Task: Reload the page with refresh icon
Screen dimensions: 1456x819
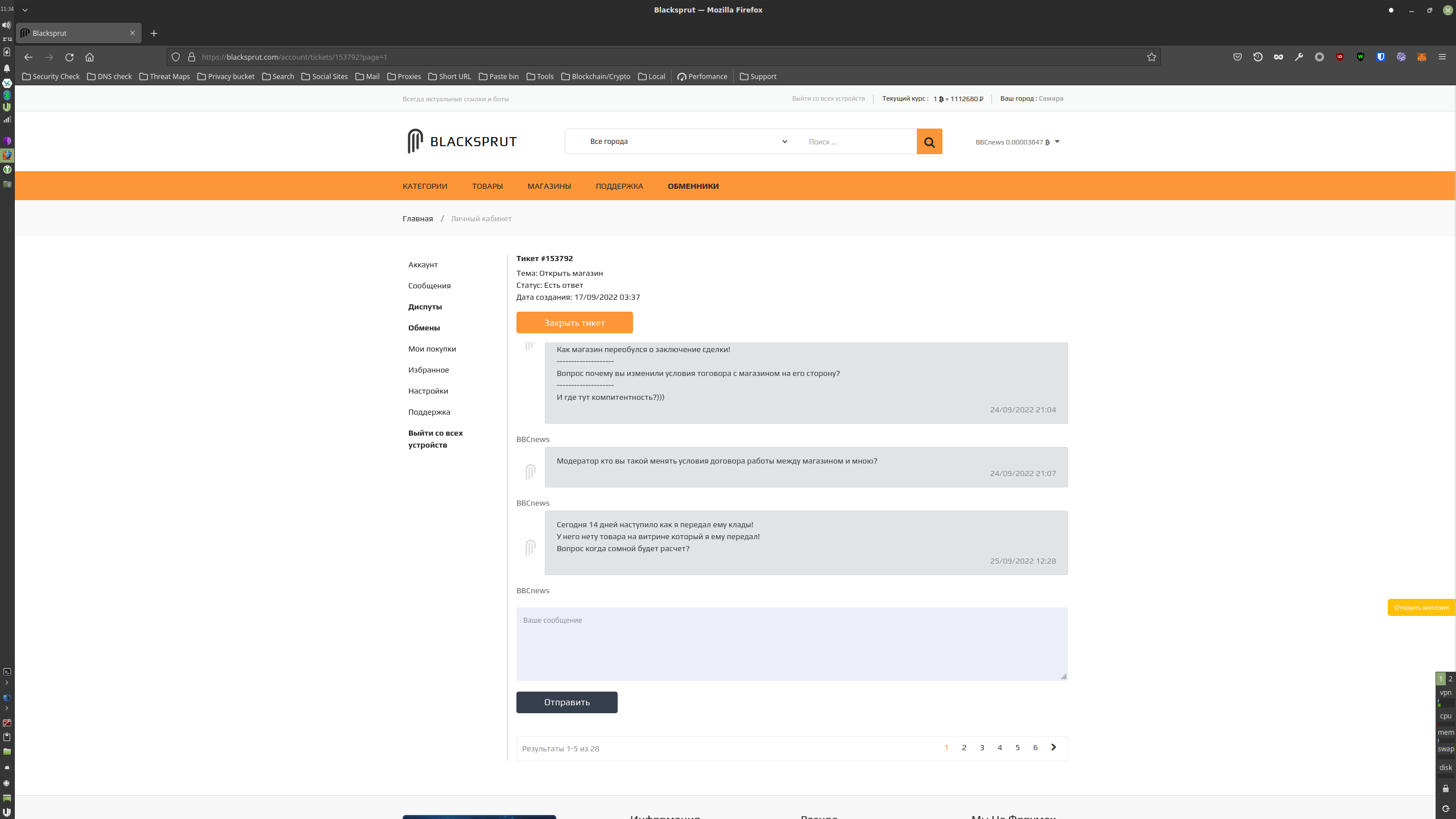Action: 69,57
